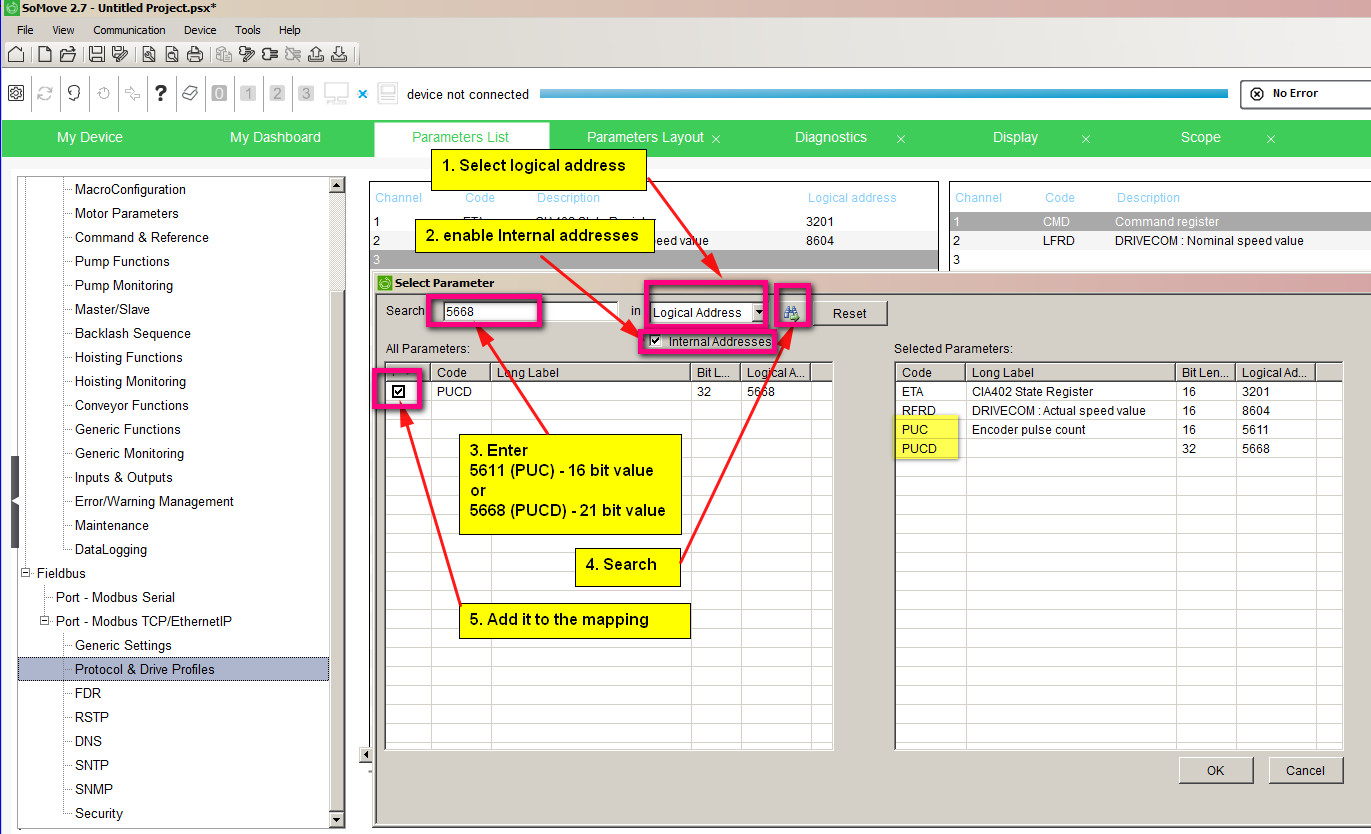Click the page setup document icon
Screen dimensions: 1371x834
(148, 54)
